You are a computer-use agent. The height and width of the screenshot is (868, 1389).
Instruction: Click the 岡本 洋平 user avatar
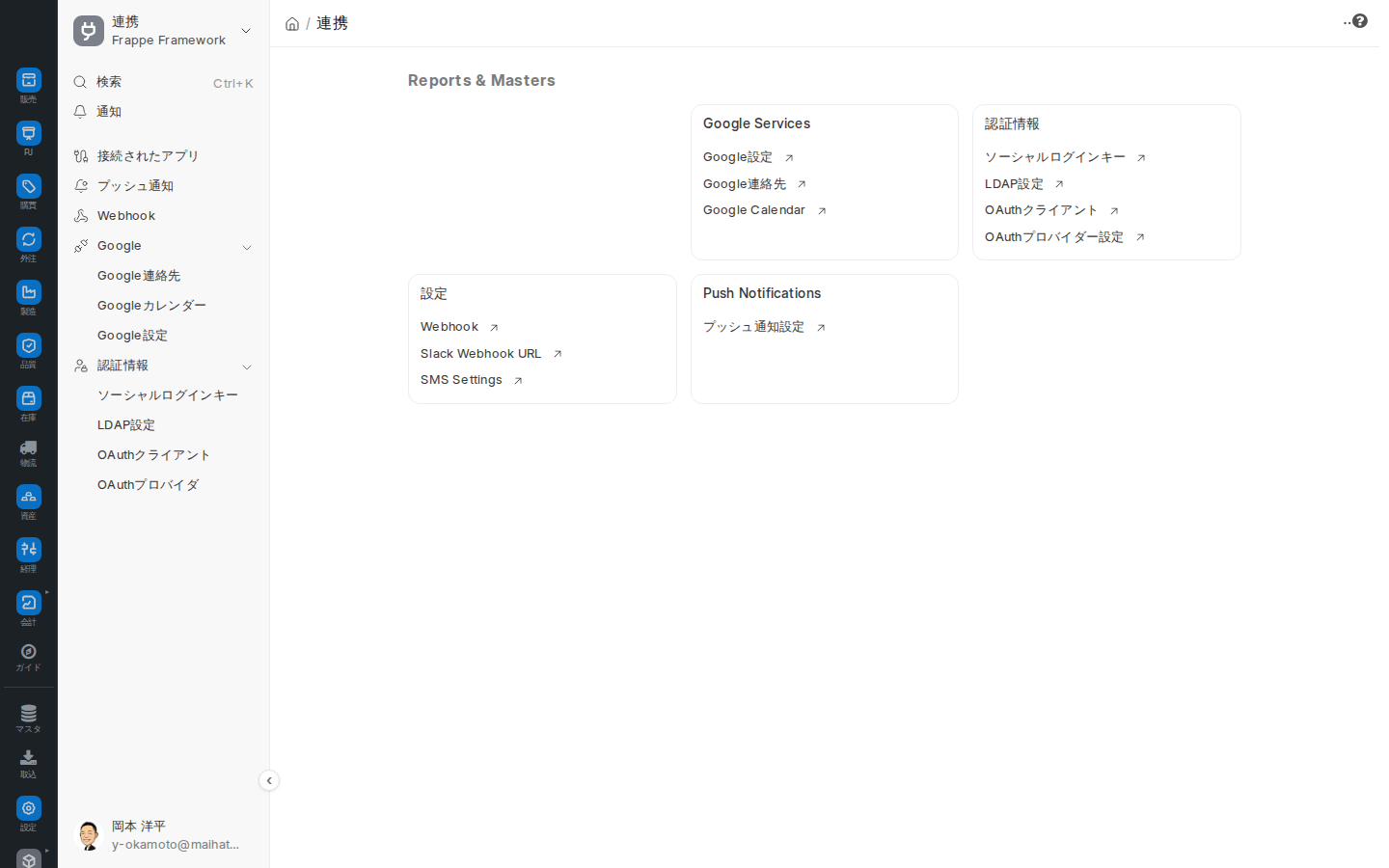[x=89, y=835]
